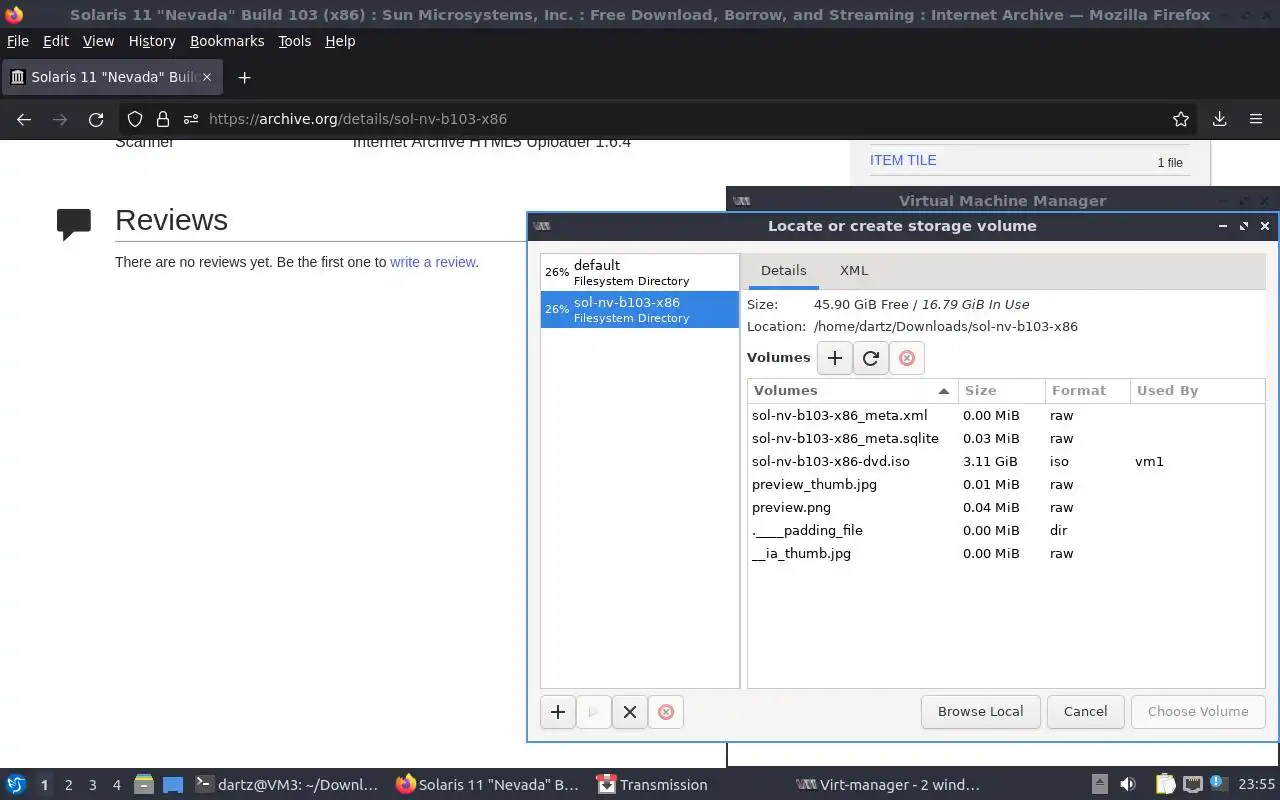
Task: Bookmark this page with the star icon
Action: coord(1181,119)
